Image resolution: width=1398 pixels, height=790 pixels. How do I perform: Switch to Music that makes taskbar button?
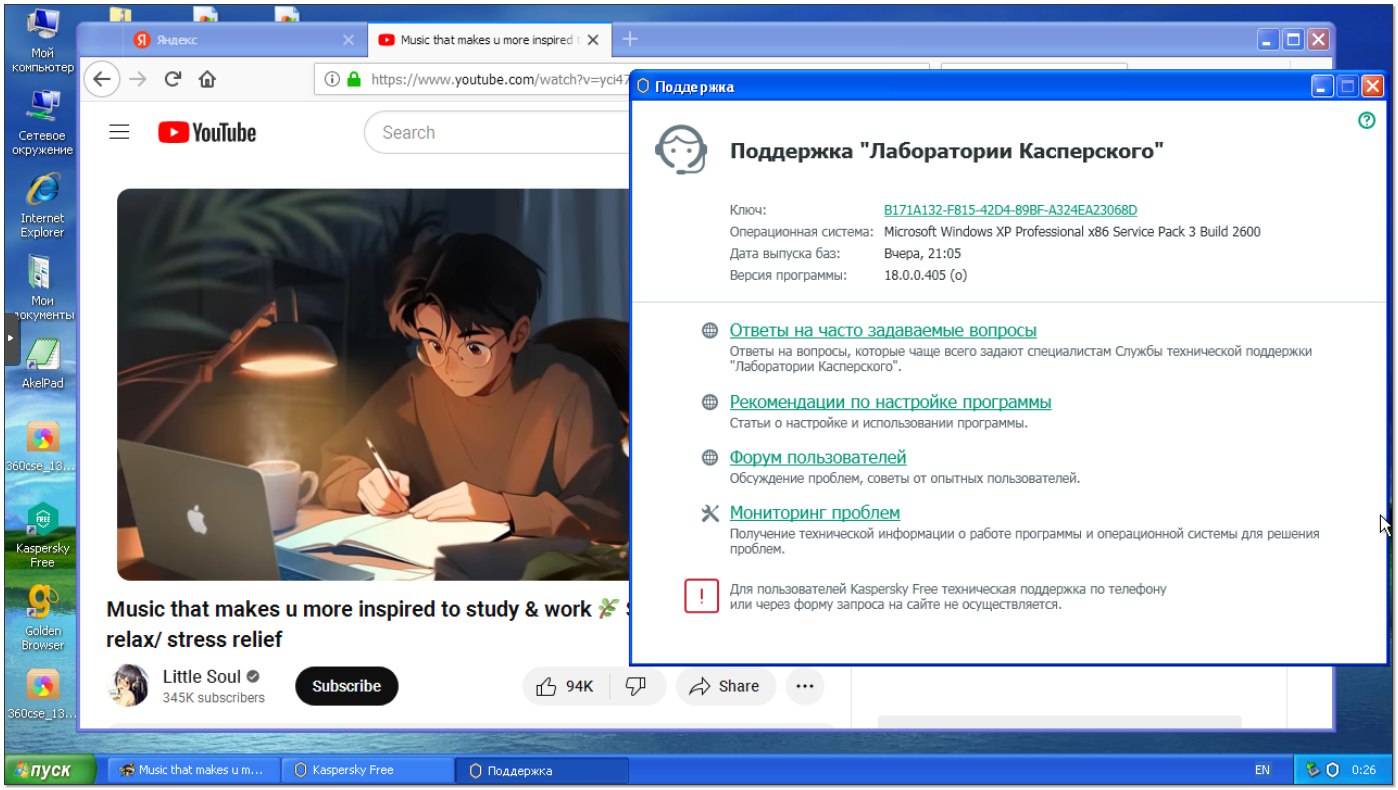(x=191, y=770)
